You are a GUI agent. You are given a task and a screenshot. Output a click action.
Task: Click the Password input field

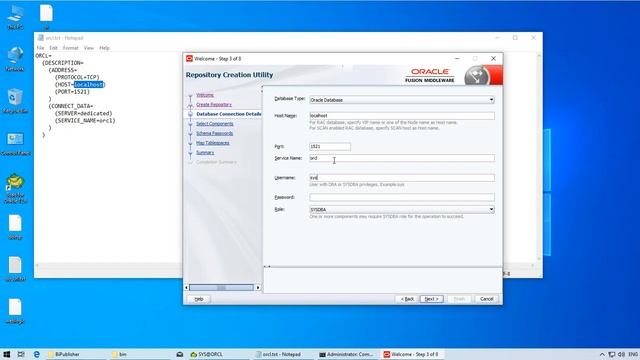click(402, 197)
